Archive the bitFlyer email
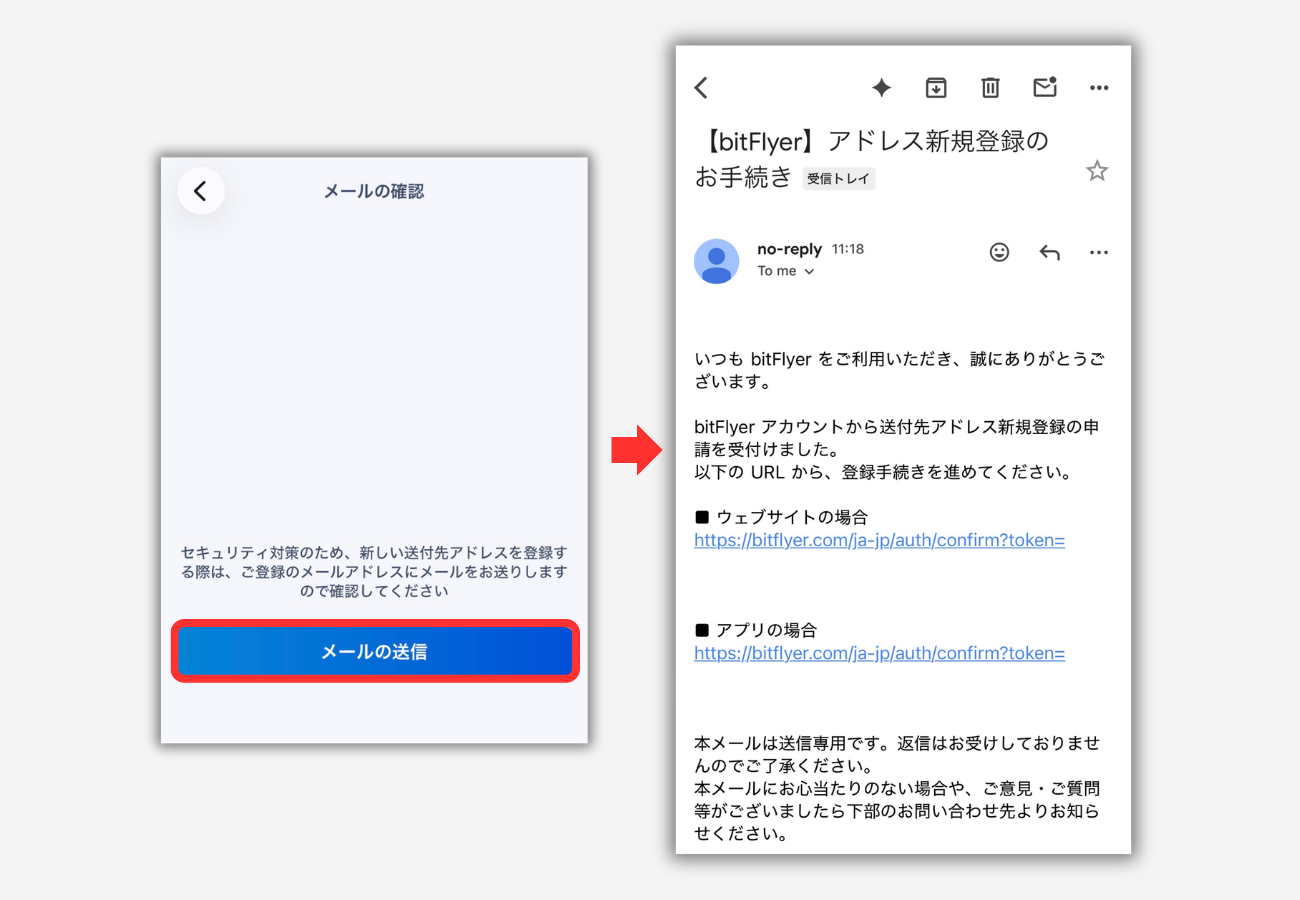This screenshot has width=1300, height=900. click(x=936, y=88)
